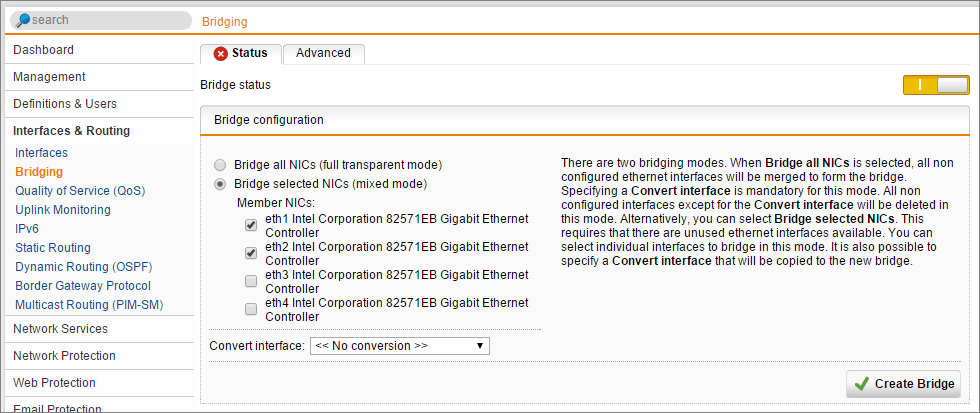Check the eth3 member NIC checkbox

[251, 282]
